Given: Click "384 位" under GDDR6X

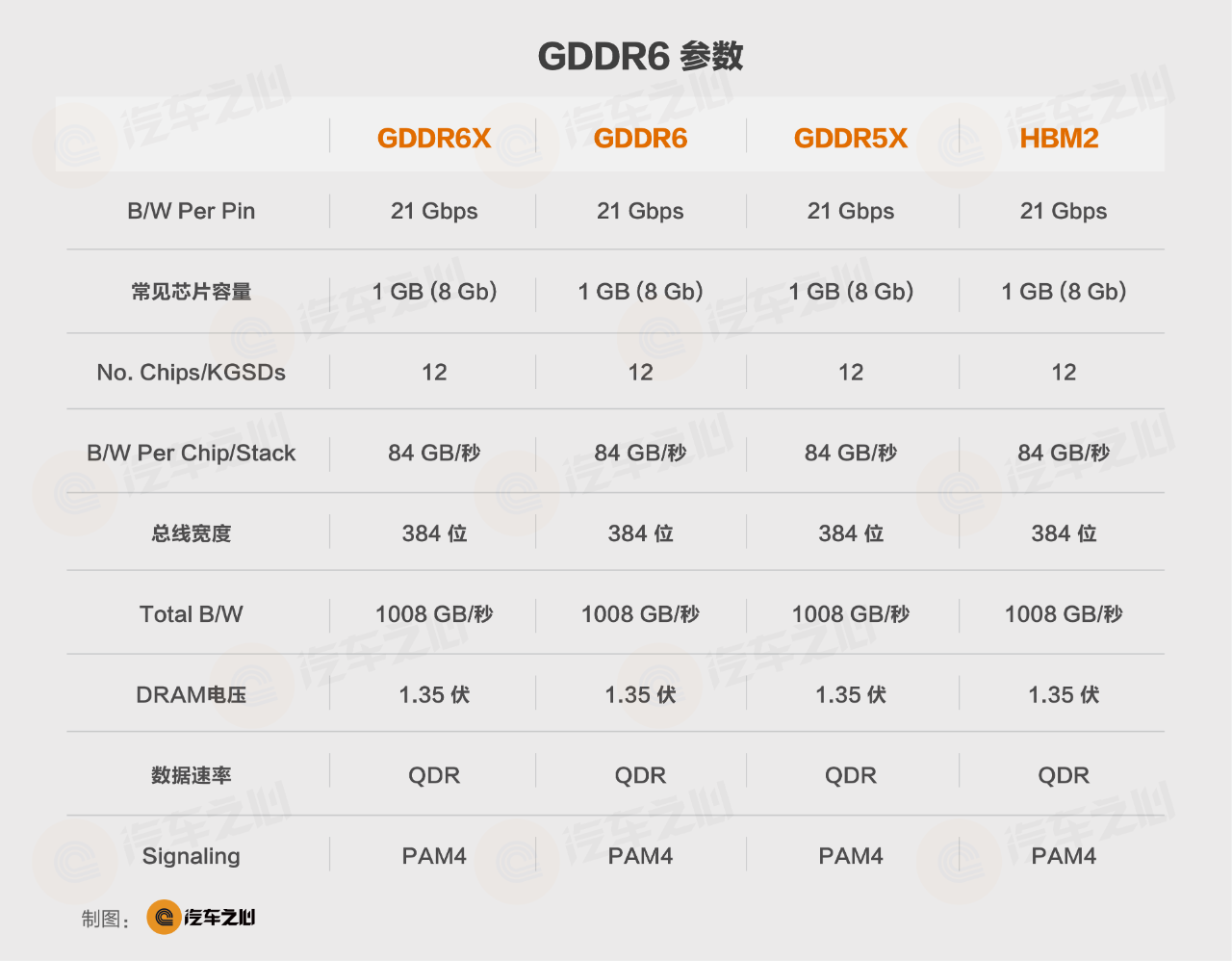Looking at the screenshot, I should (x=434, y=533).
